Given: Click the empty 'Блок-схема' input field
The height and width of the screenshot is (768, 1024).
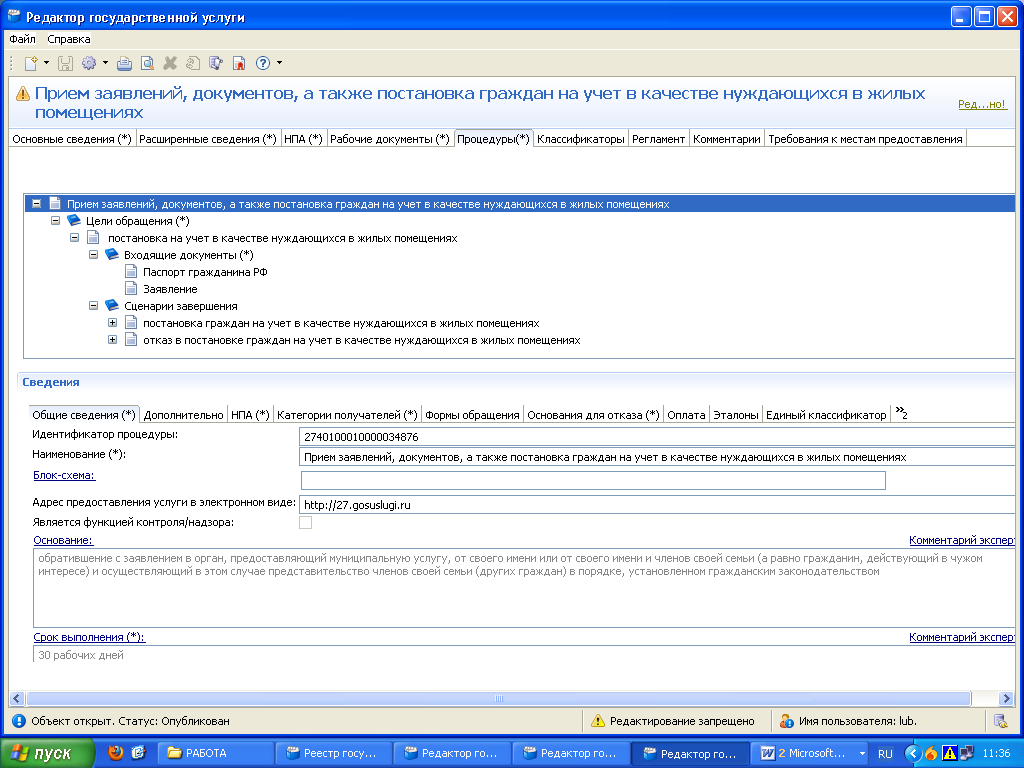Looking at the screenshot, I should pos(593,480).
